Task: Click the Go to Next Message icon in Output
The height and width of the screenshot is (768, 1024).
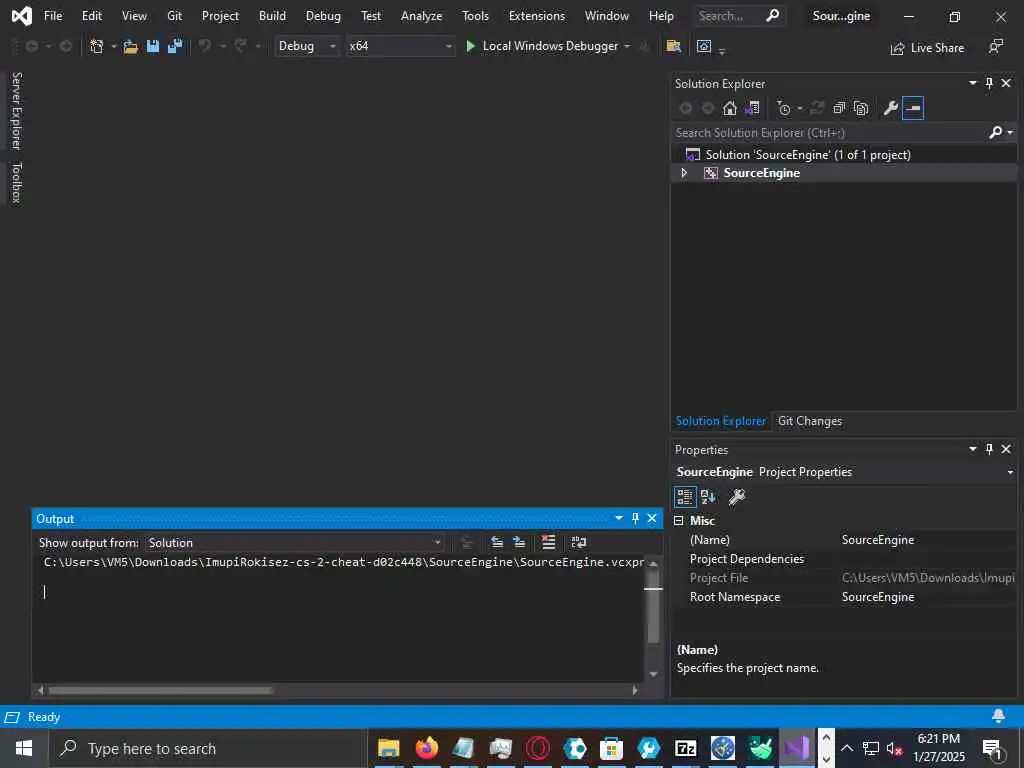Action: 519,542
